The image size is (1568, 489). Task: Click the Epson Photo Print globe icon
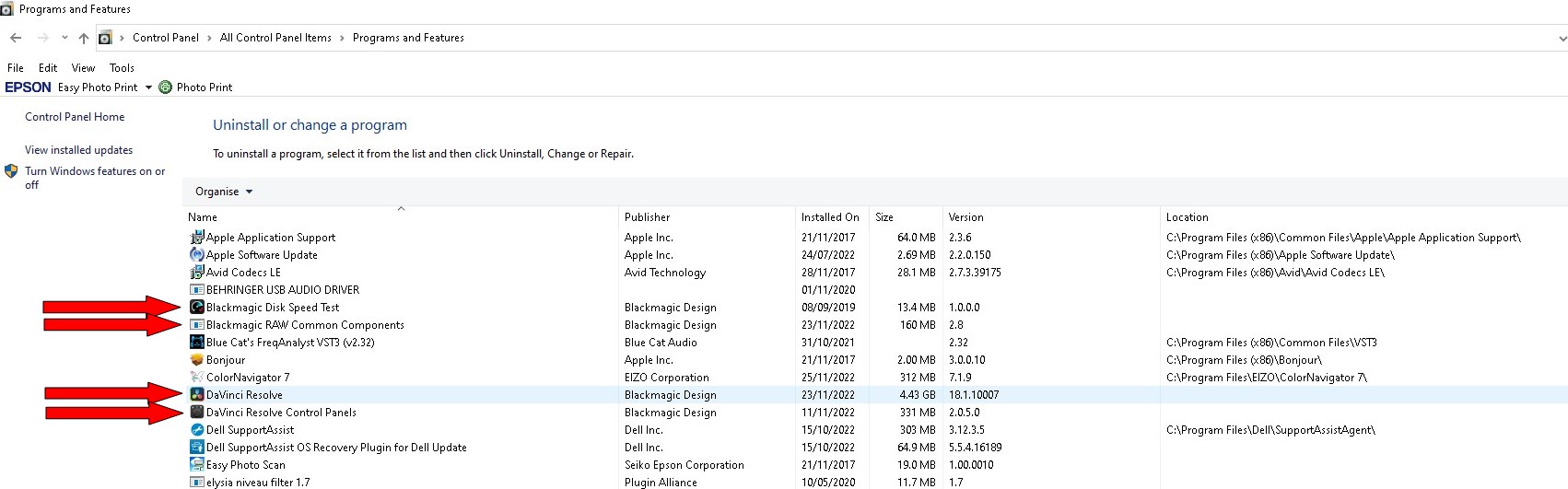coord(165,87)
